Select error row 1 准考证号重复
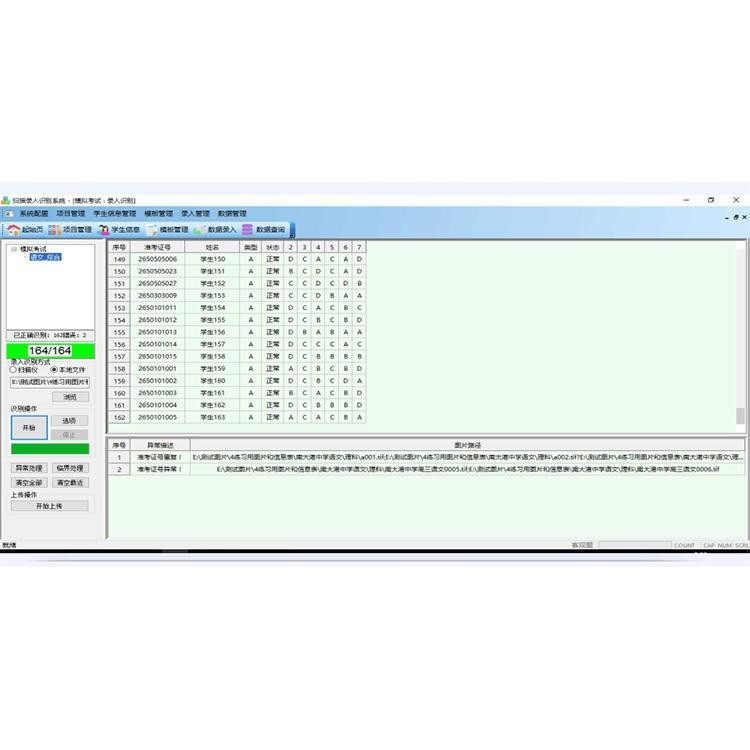Viewport: 750px width, 750px height. (426, 457)
